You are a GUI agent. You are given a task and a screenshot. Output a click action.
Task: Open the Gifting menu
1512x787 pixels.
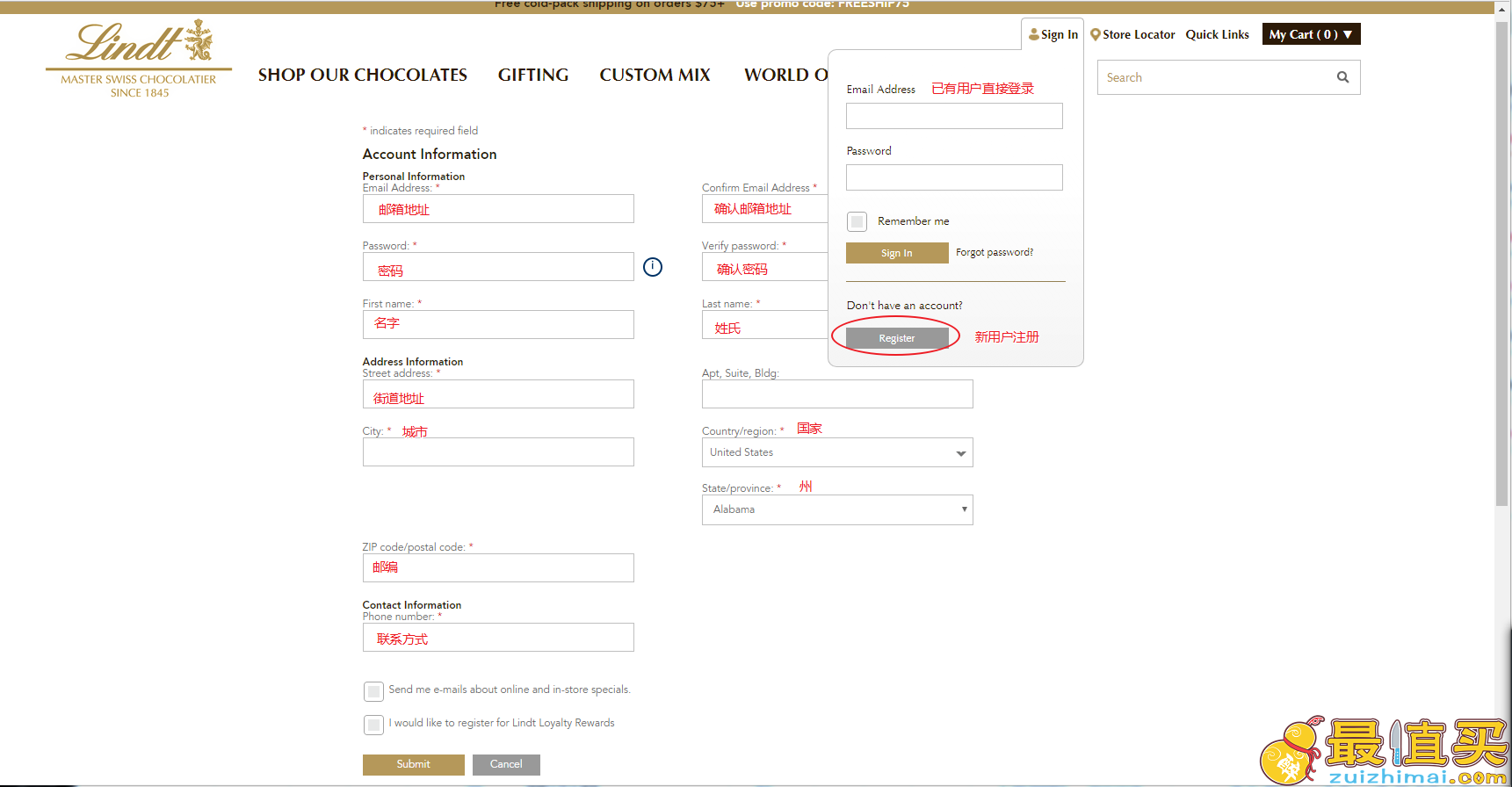tap(533, 75)
